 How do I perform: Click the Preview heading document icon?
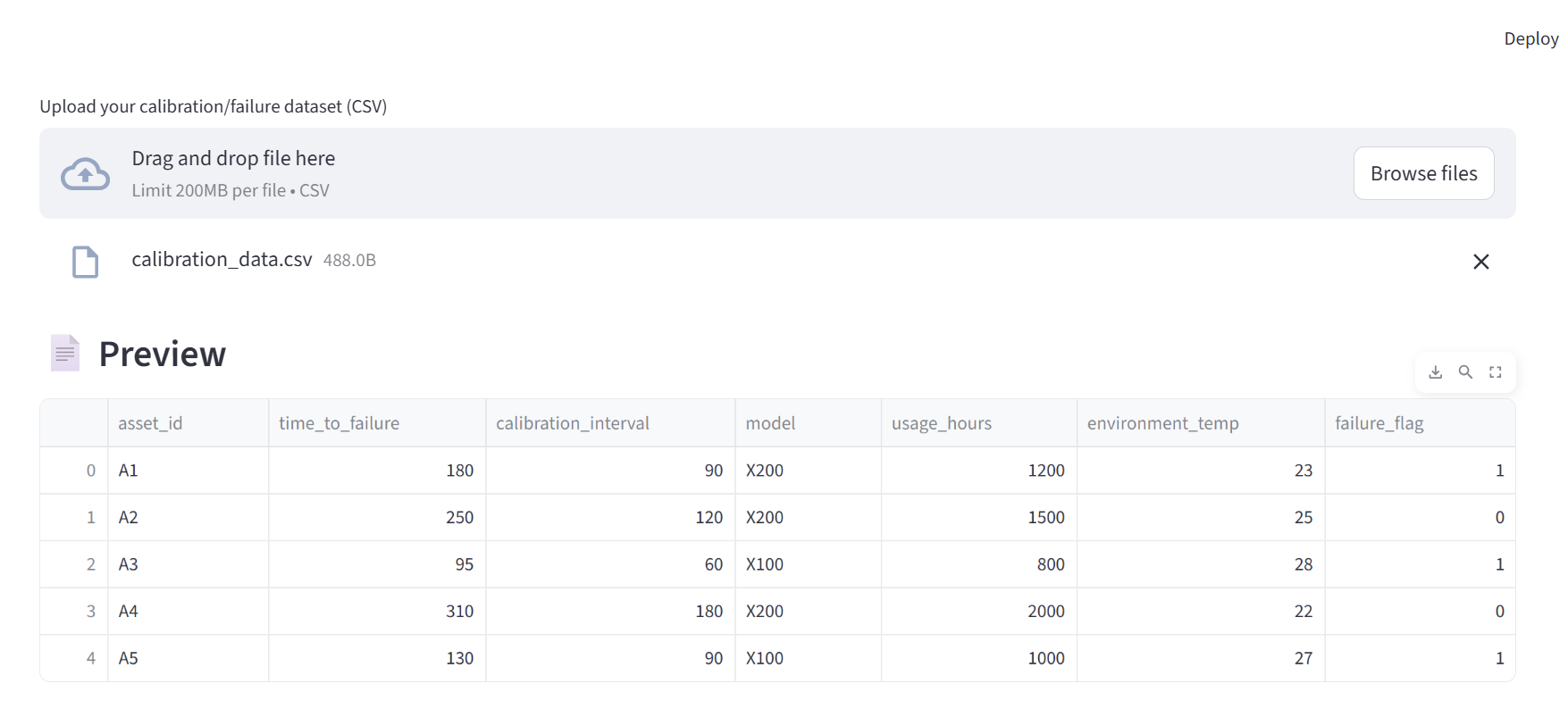pyautogui.click(x=65, y=354)
